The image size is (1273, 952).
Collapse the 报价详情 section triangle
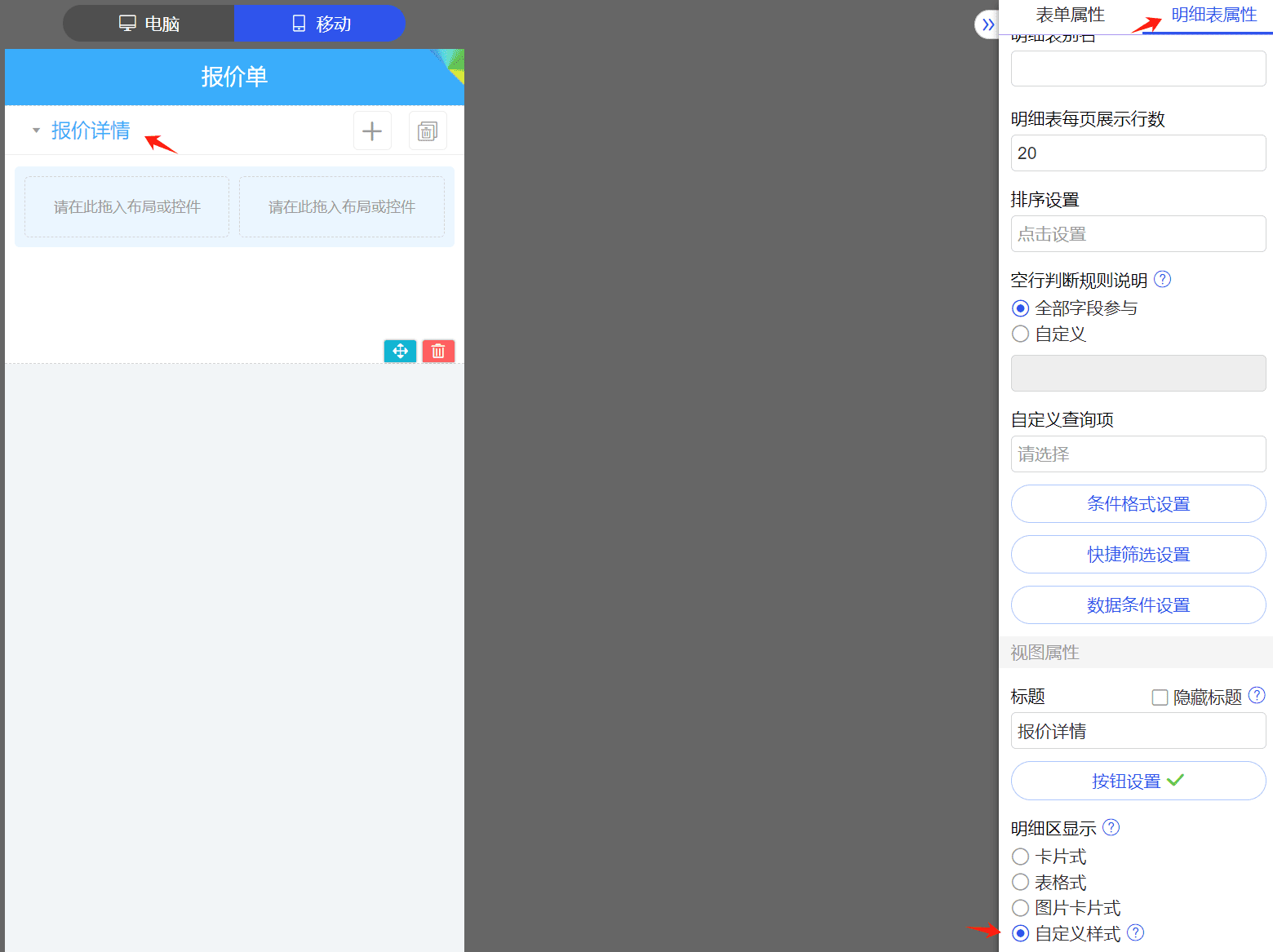36,131
